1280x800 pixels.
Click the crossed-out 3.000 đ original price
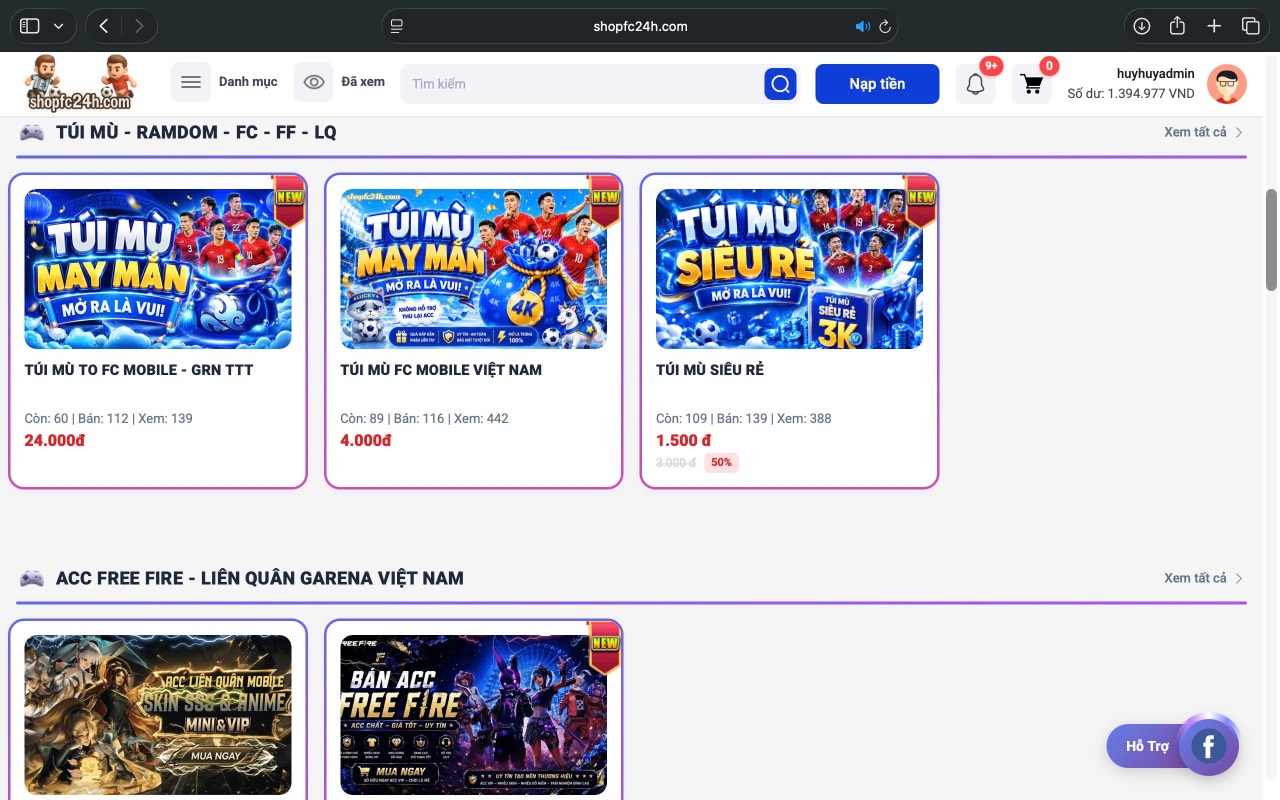tap(676, 463)
